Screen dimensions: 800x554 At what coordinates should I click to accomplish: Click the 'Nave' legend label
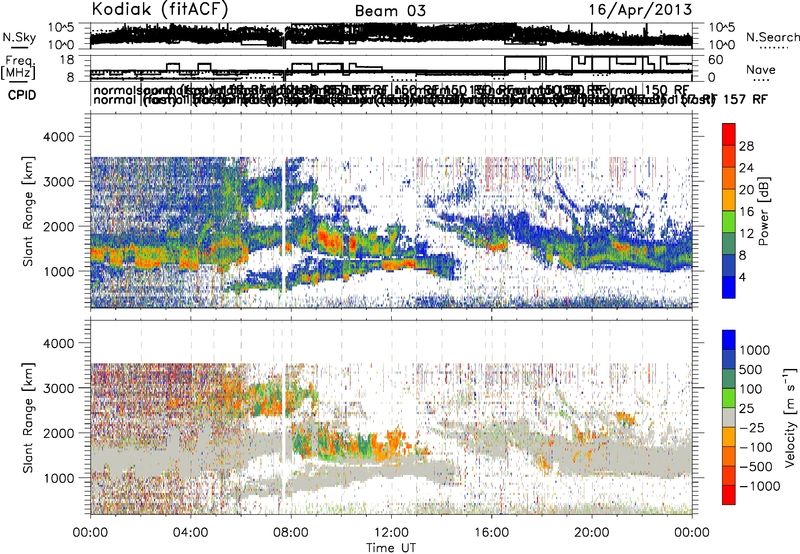(x=760, y=69)
